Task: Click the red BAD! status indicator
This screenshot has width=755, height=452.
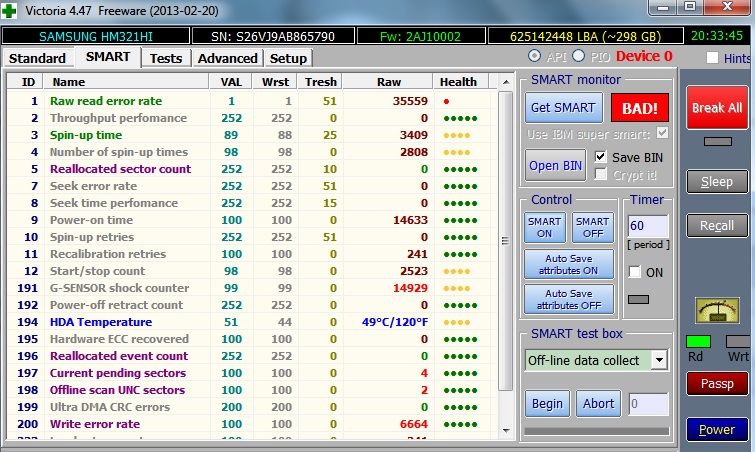Action: coord(640,107)
